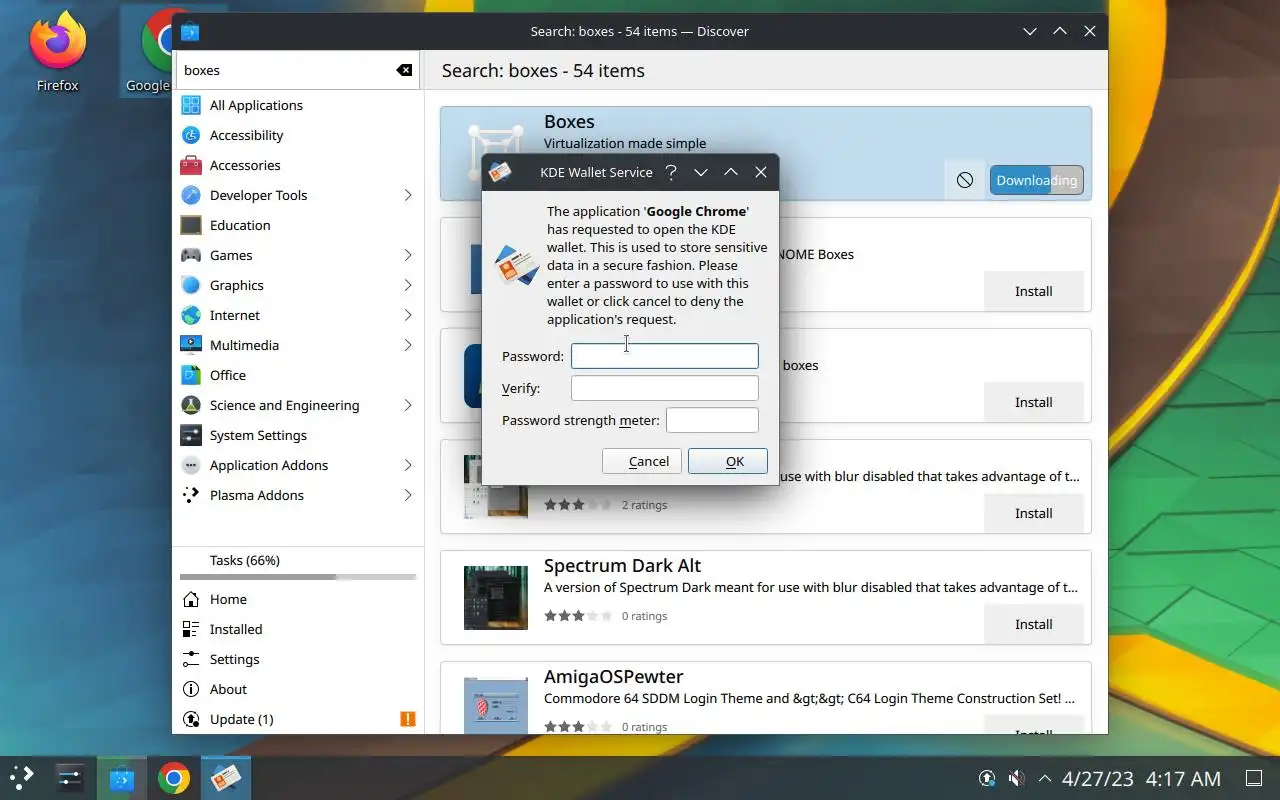Click the updates tray icon
1280x800 pixels.
point(987,778)
